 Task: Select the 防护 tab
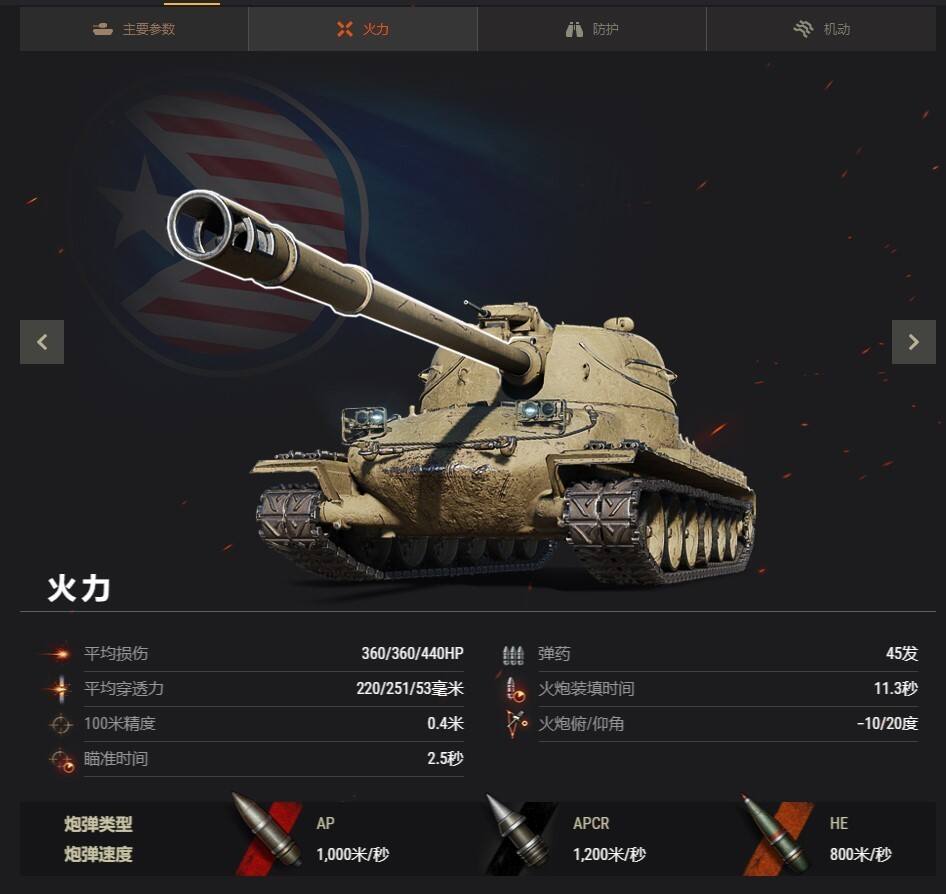(x=592, y=29)
